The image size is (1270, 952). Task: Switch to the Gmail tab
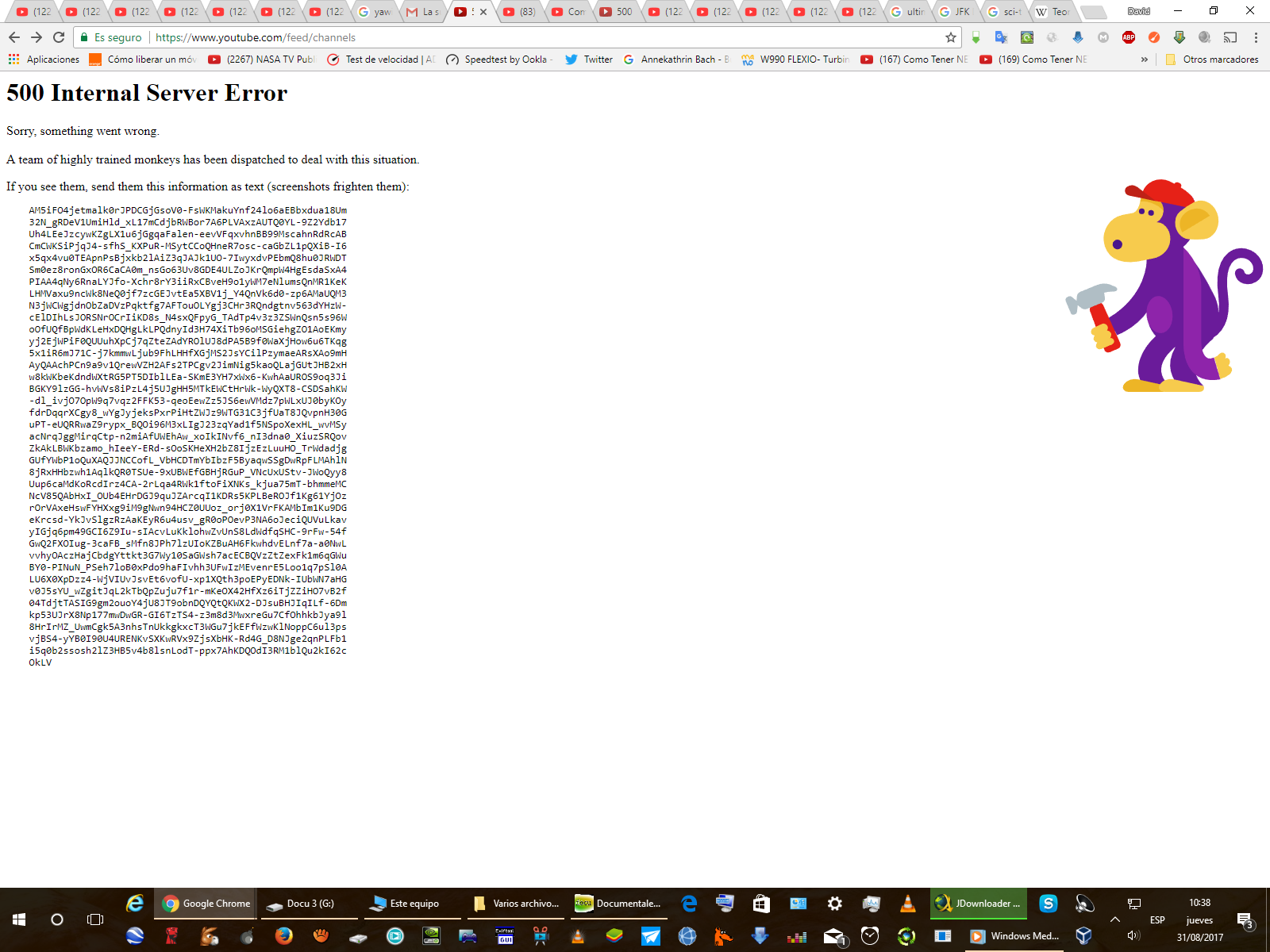pyautogui.click(x=421, y=12)
